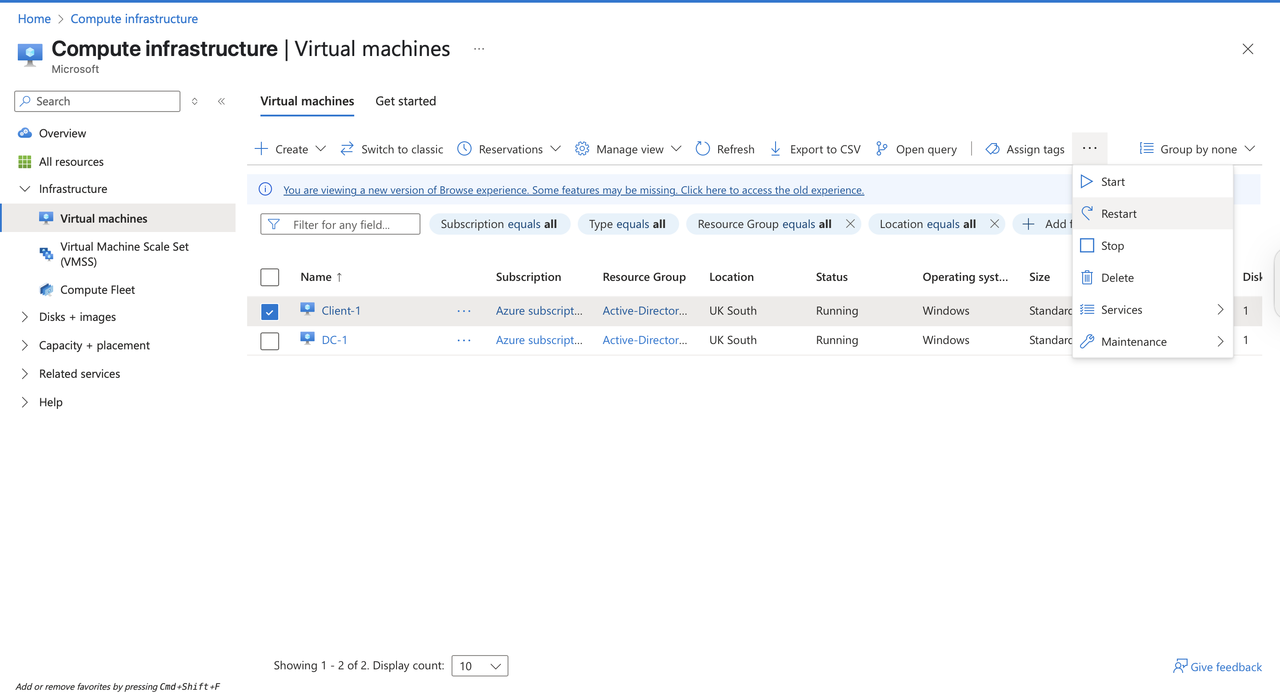Open the DC-1 virtual machine link
Viewport: 1280px width, 696px height.
[335, 341]
